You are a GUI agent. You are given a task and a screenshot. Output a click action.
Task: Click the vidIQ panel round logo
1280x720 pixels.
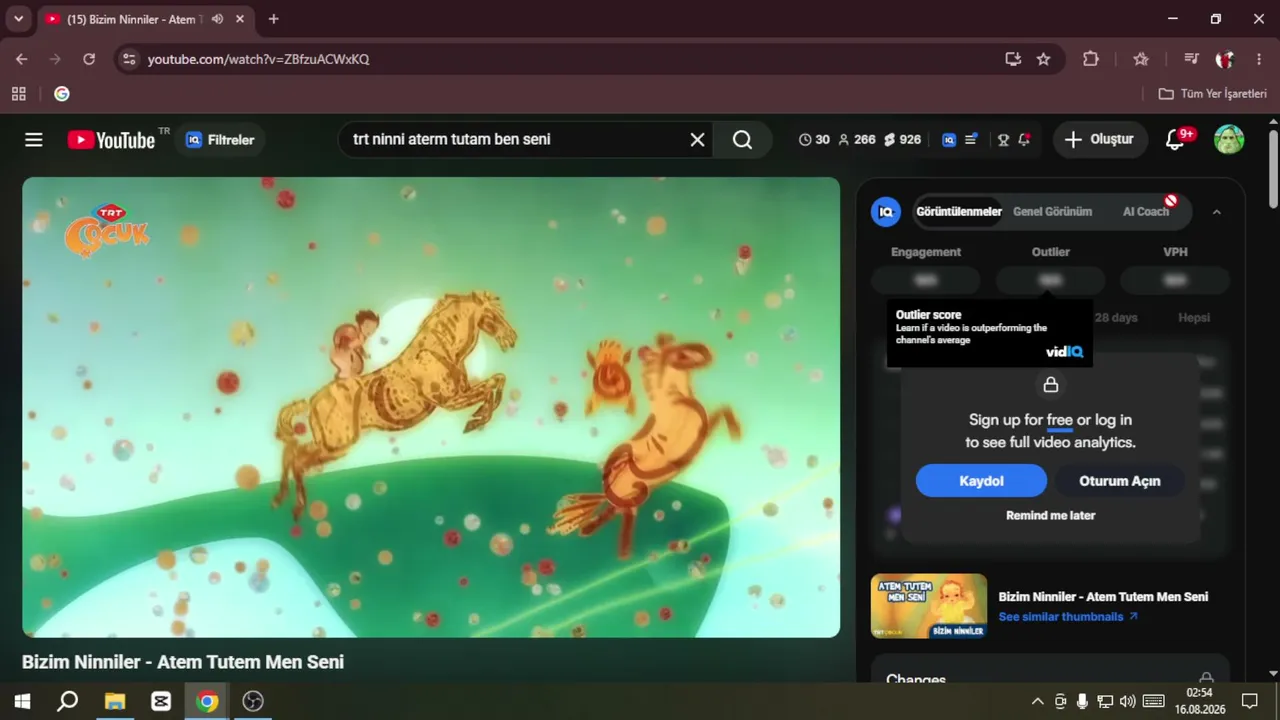coord(886,212)
